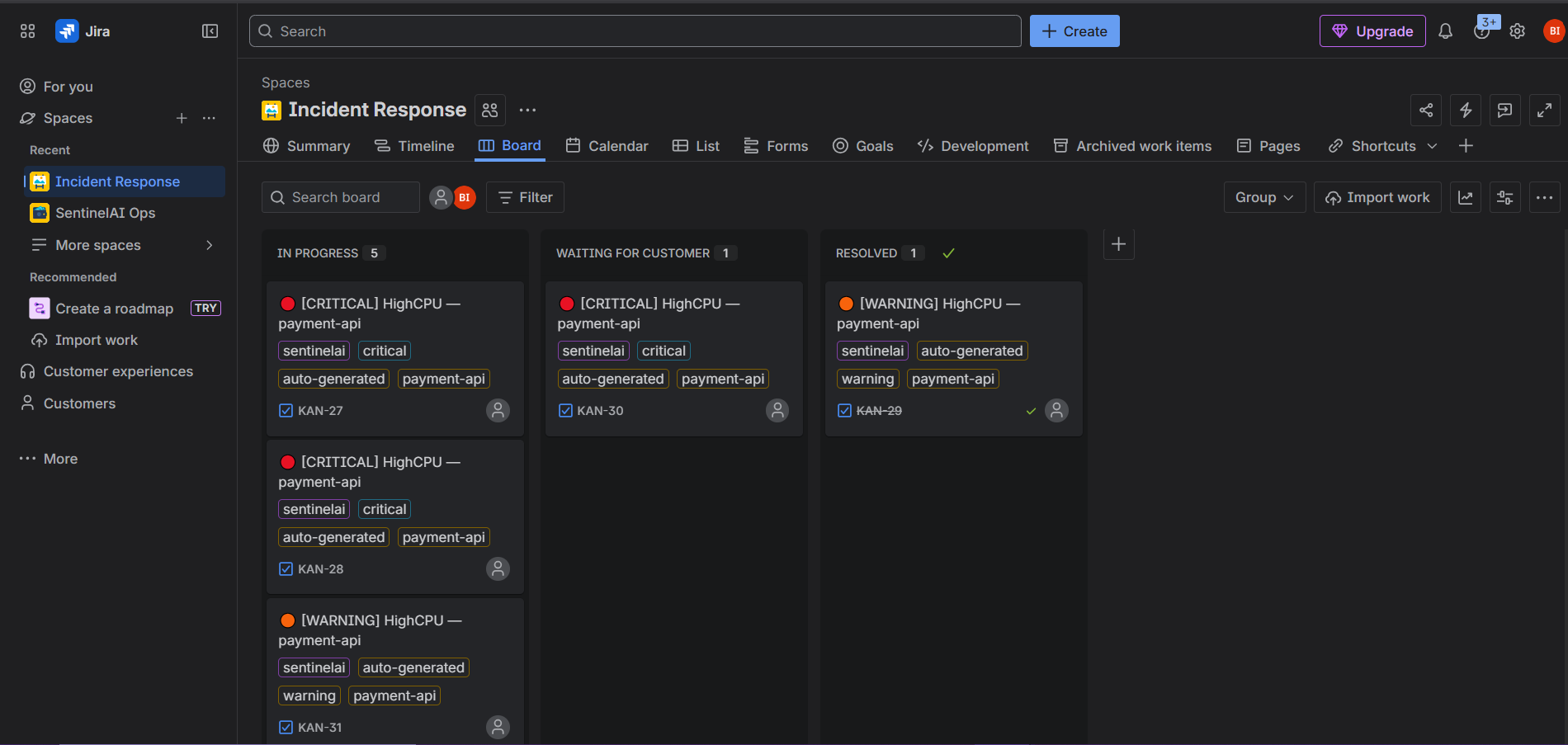Click the share board icon

[x=1426, y=110]
